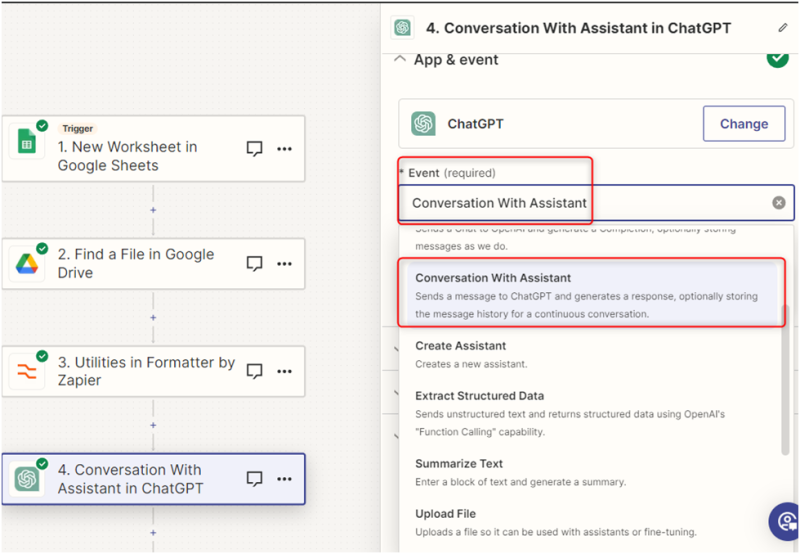Click pencil icon to rename the step
Screen dimensions: 800x554
click(782, 27)
